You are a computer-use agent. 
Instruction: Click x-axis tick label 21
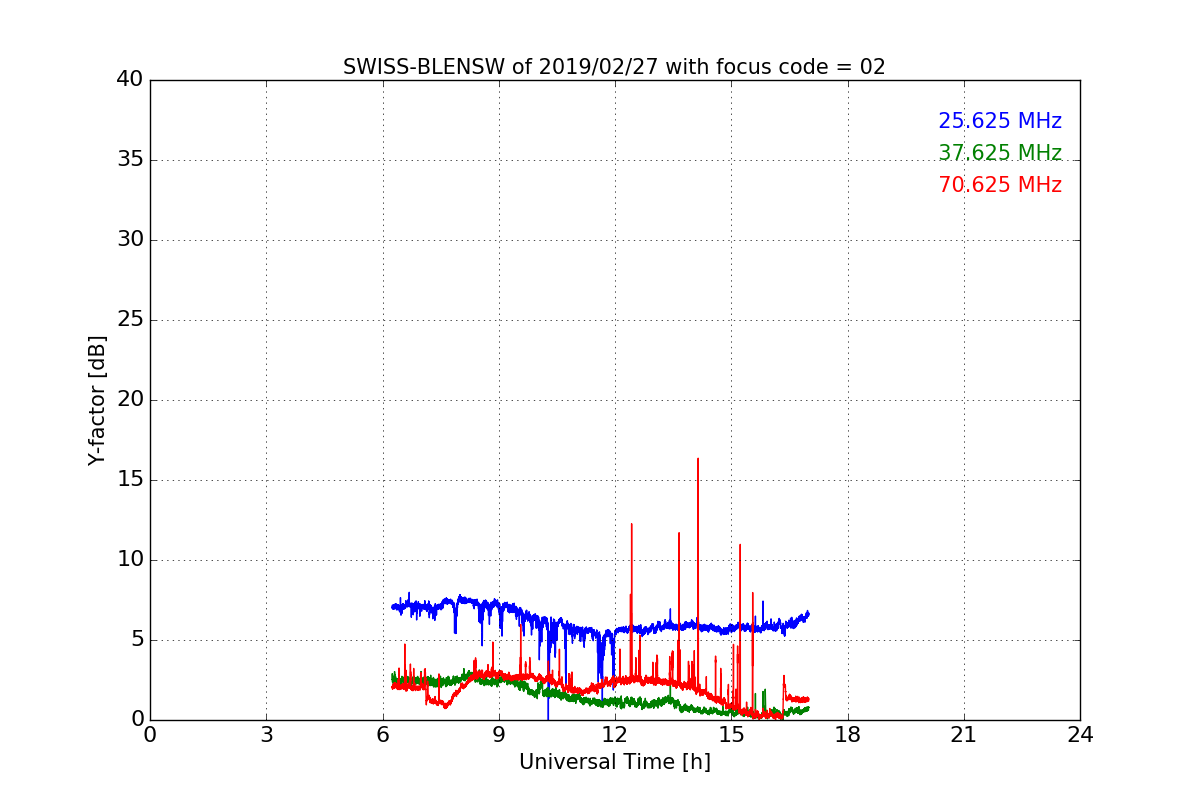[x=964, y=735]
